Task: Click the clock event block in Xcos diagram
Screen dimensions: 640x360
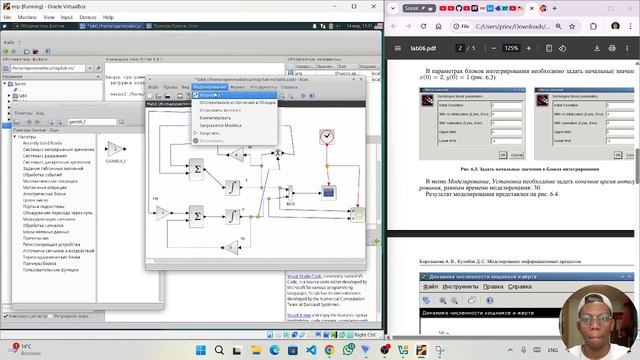Action: click(327, 136)
